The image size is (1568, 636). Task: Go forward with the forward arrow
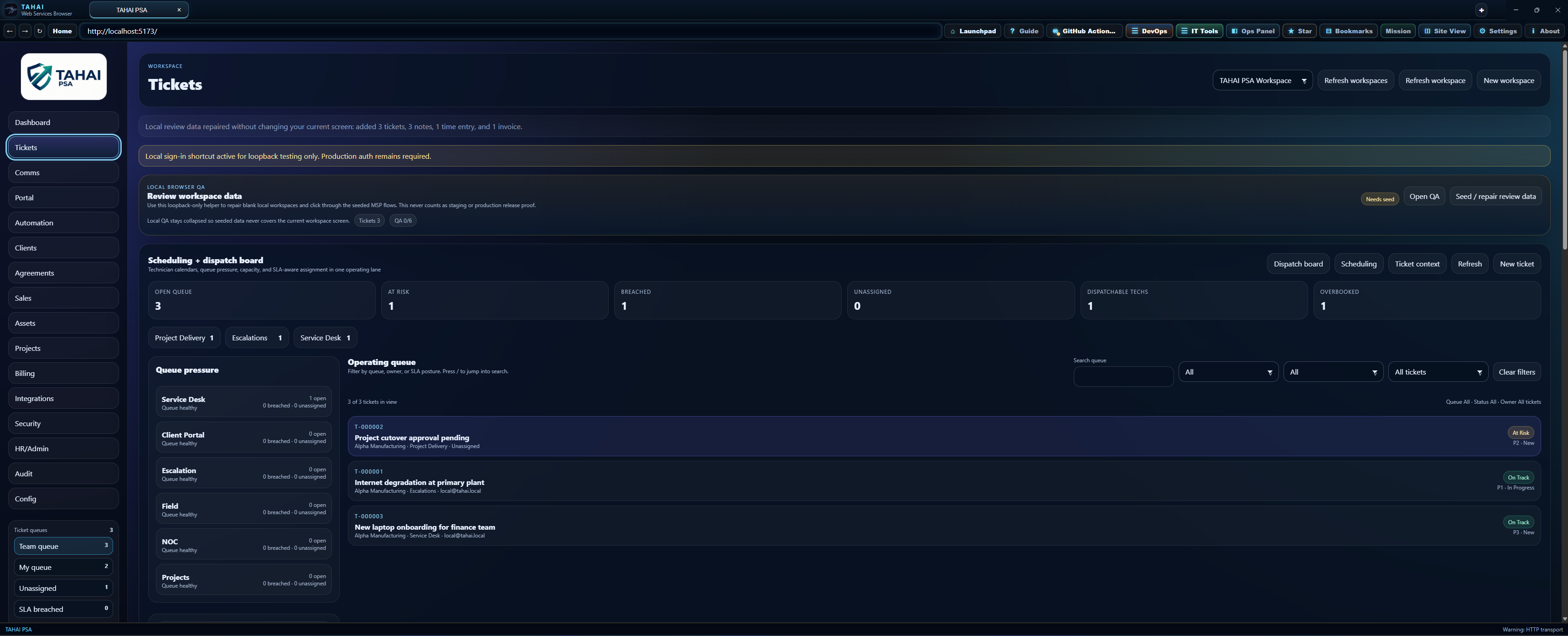[x=25, y=31]
